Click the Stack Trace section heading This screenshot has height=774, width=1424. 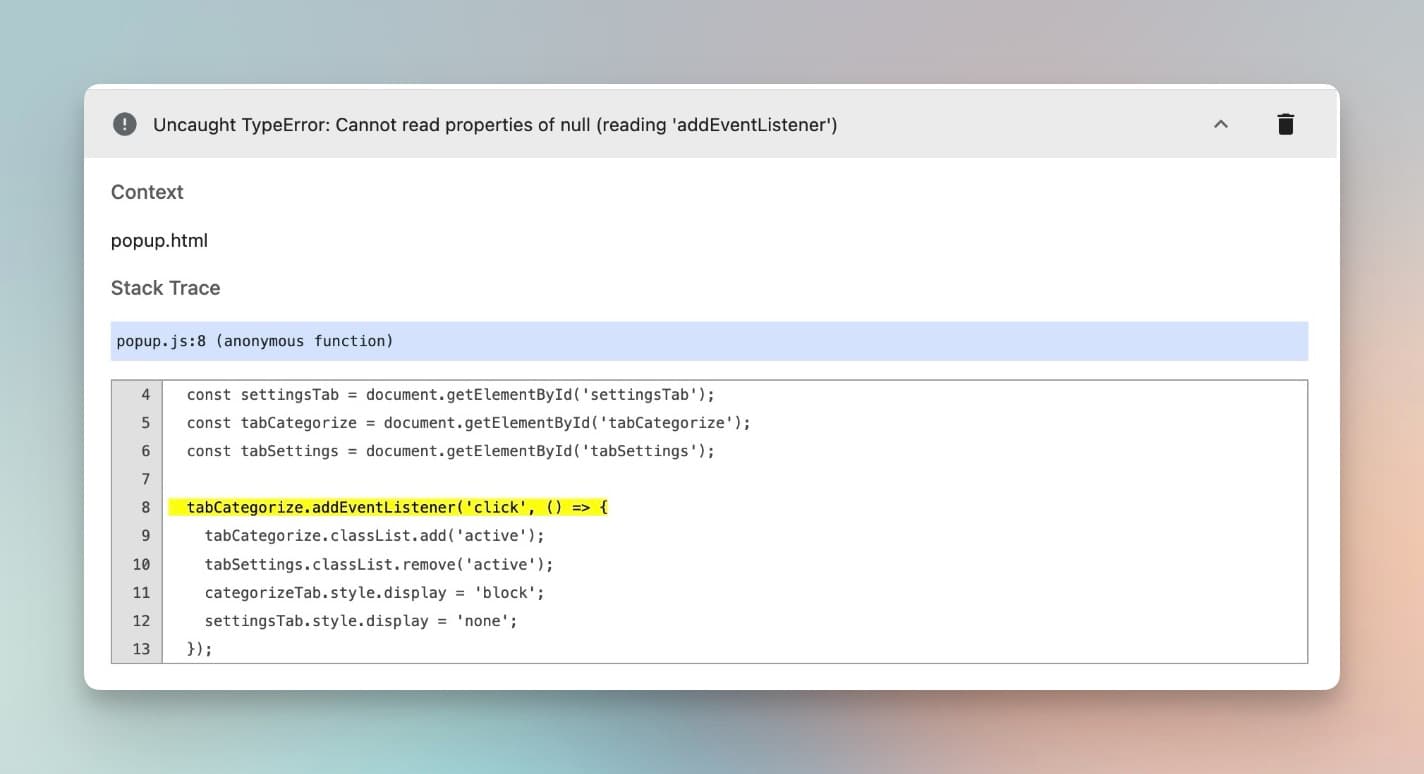click(x=165, y=288)
